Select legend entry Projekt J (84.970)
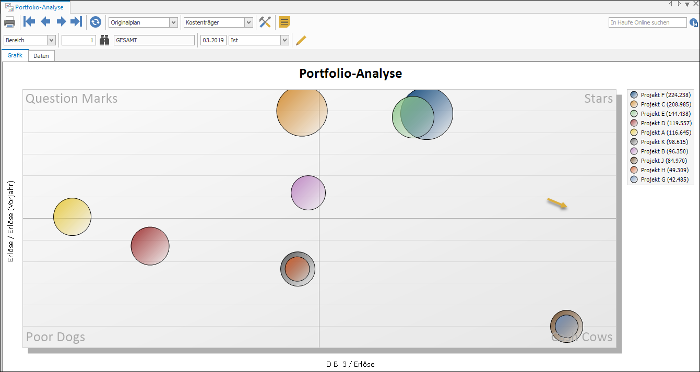Image resolution: width=700 pixels, height=372 pixels. [660, 160]
